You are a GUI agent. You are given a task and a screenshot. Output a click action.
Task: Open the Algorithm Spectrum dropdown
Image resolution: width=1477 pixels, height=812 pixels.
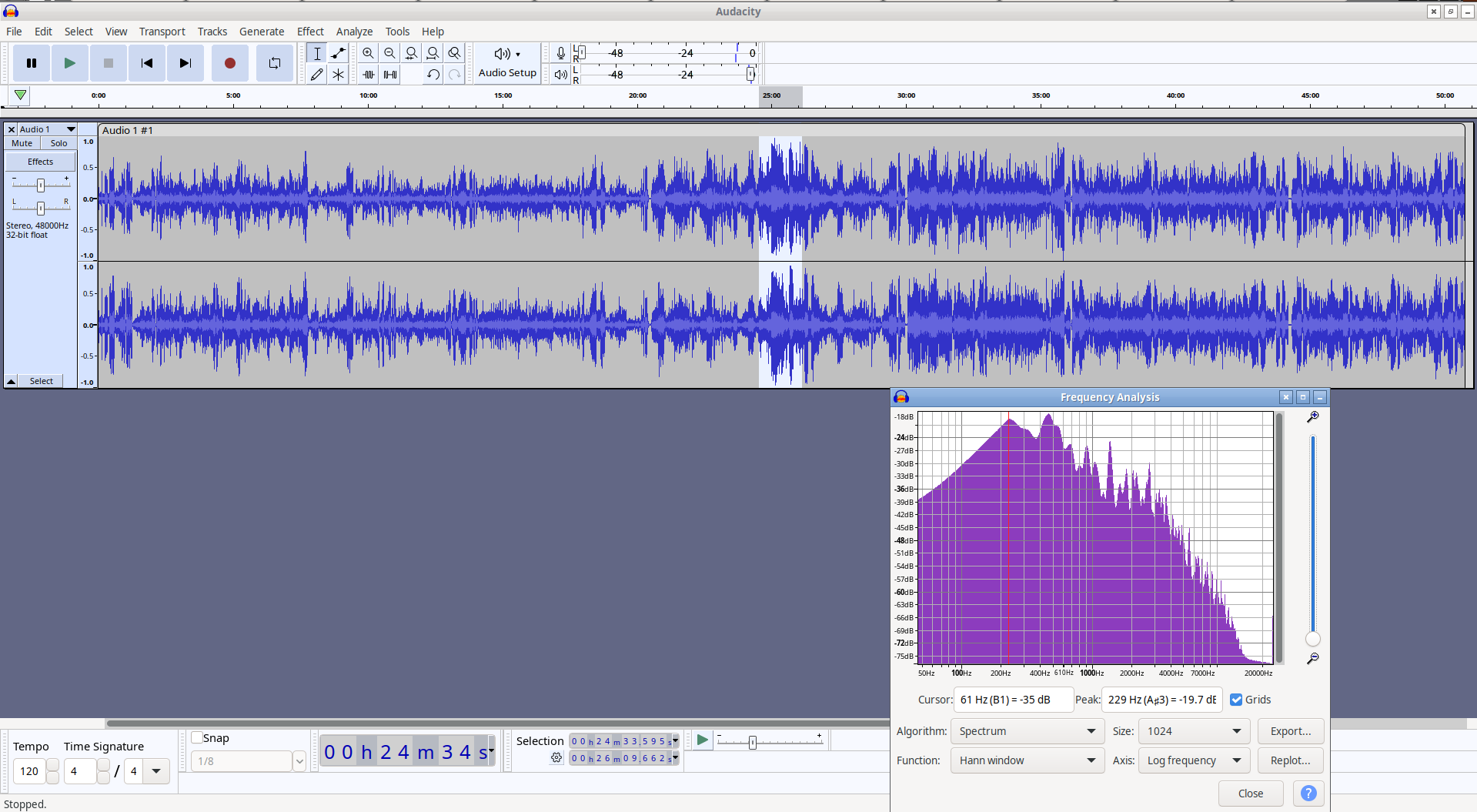coord(1027,731)
